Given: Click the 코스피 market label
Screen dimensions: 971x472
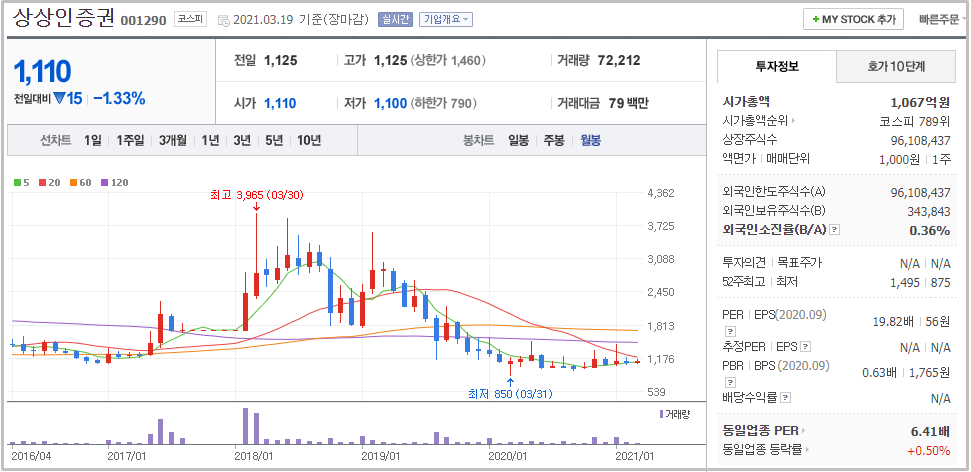Looking at the screenshot, I should (x=191, y=19).
